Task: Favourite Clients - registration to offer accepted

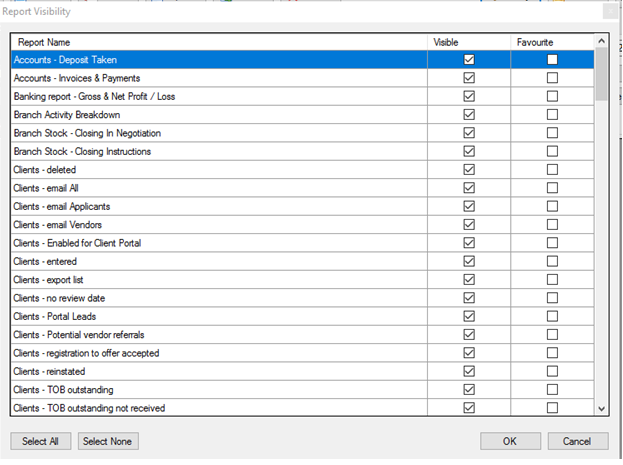Action: click(x=552, y=353)
